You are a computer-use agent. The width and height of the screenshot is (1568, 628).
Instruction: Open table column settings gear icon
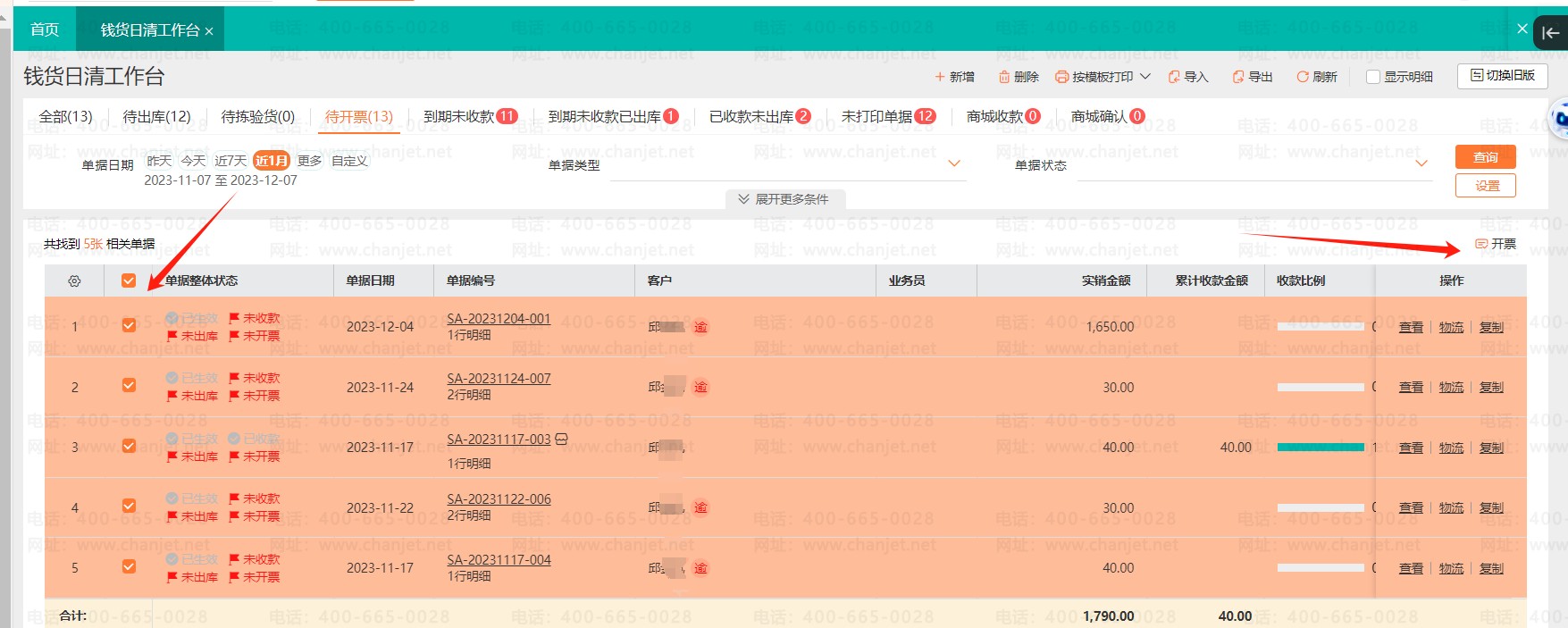[74, 281]
